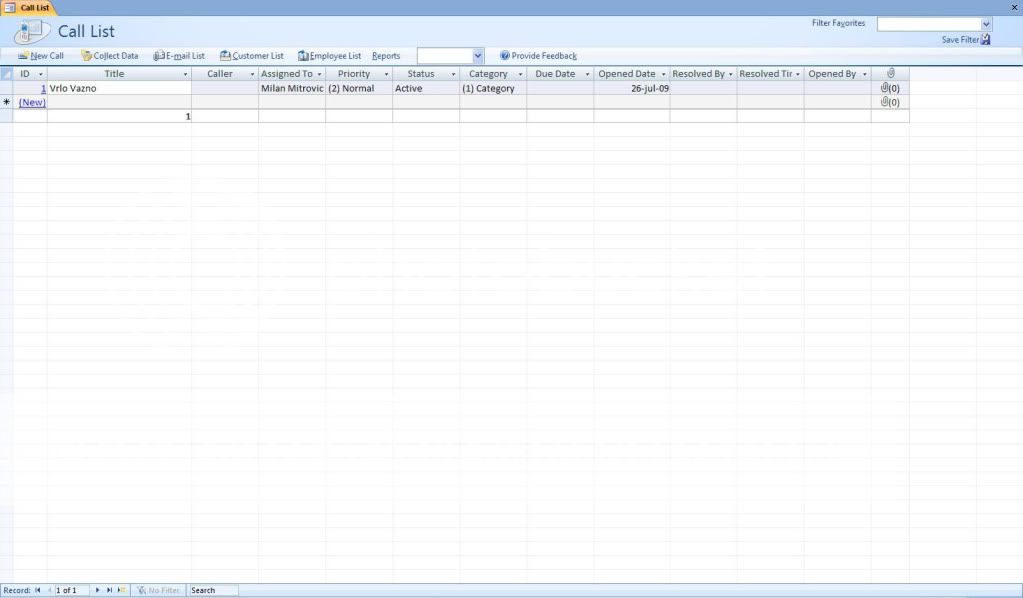Click the (New) record link
Image resolution: width=1023 pixels, height=598 pixels.
[x=31, y=102]
